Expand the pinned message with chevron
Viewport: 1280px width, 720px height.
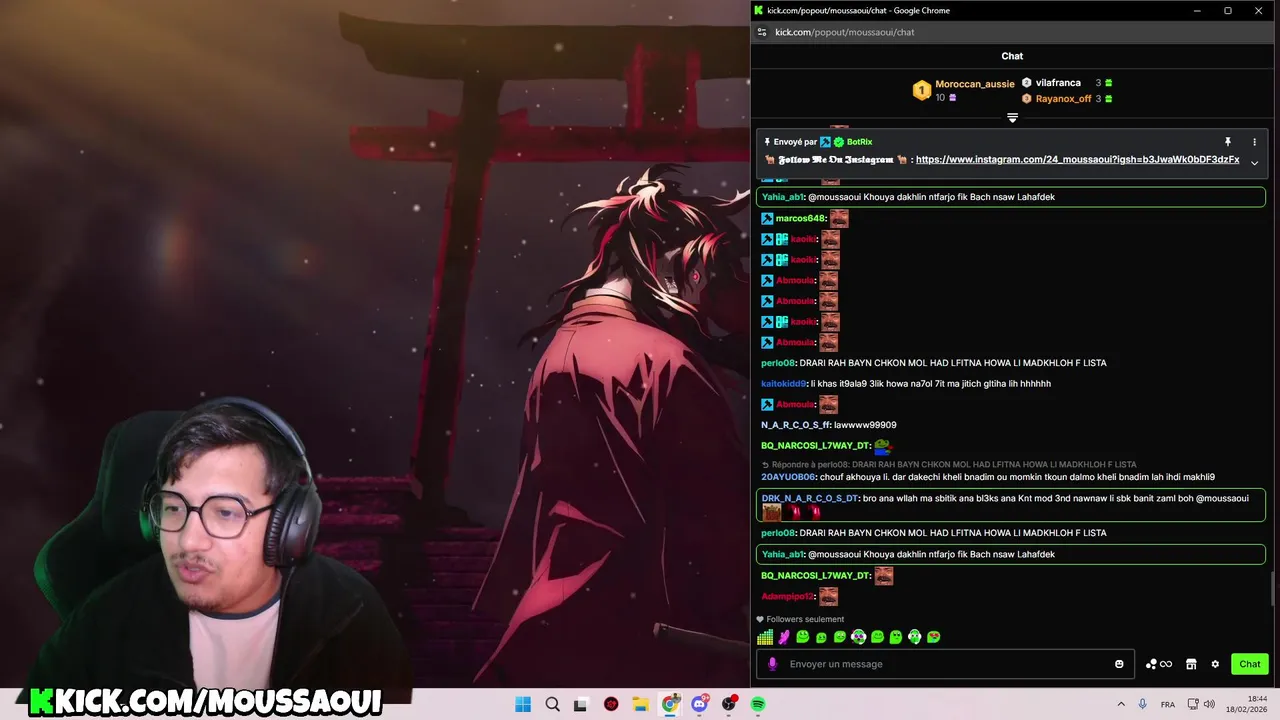click(x=1254, y=162)
